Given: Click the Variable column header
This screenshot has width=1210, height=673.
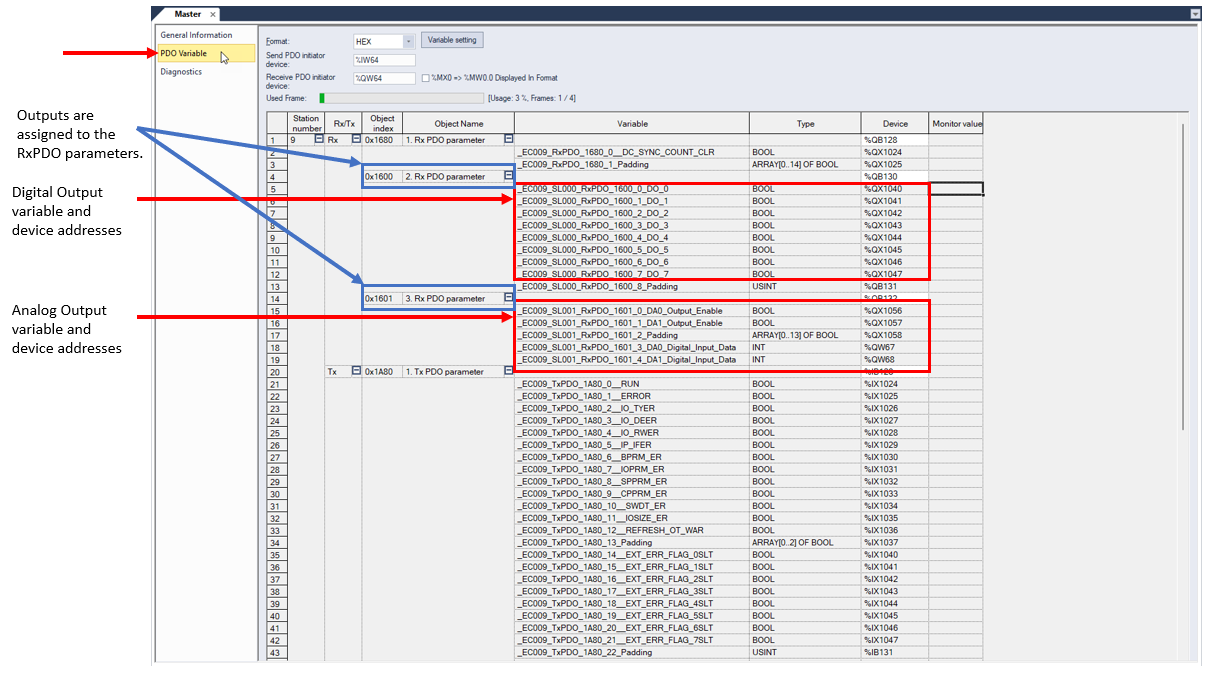Looking at the screenshot, I should (632, 123).
